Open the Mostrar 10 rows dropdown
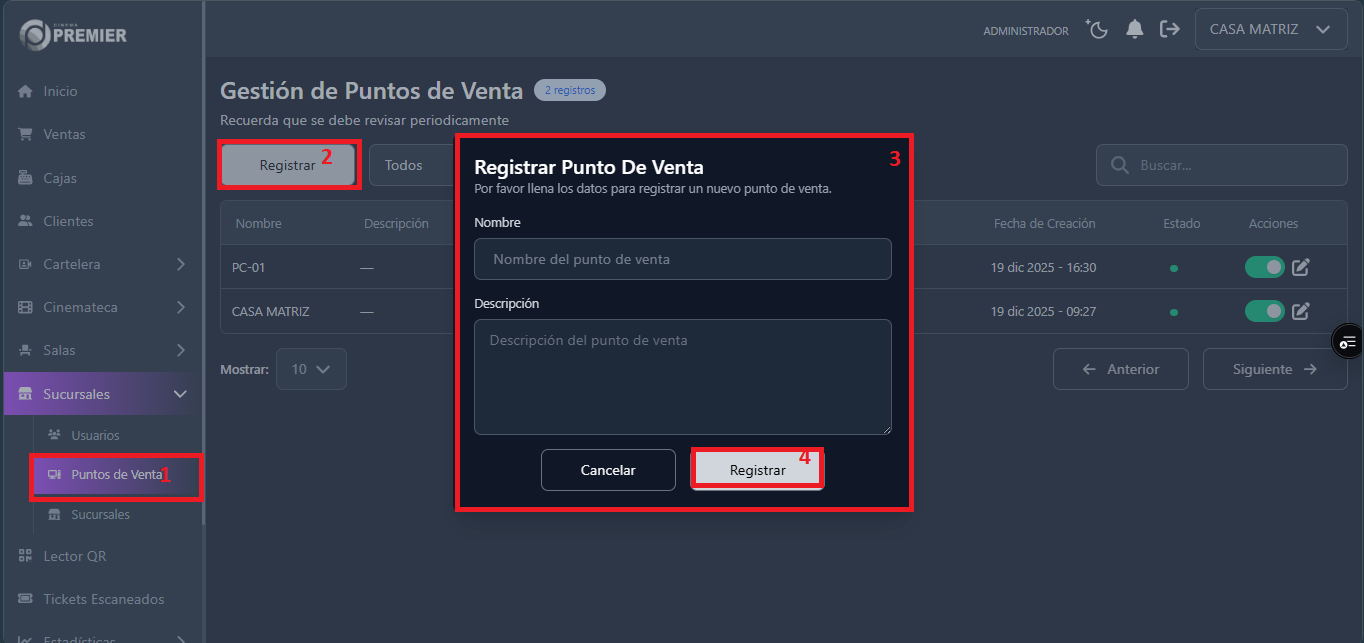1364x643 pixels. pos(311,368)
